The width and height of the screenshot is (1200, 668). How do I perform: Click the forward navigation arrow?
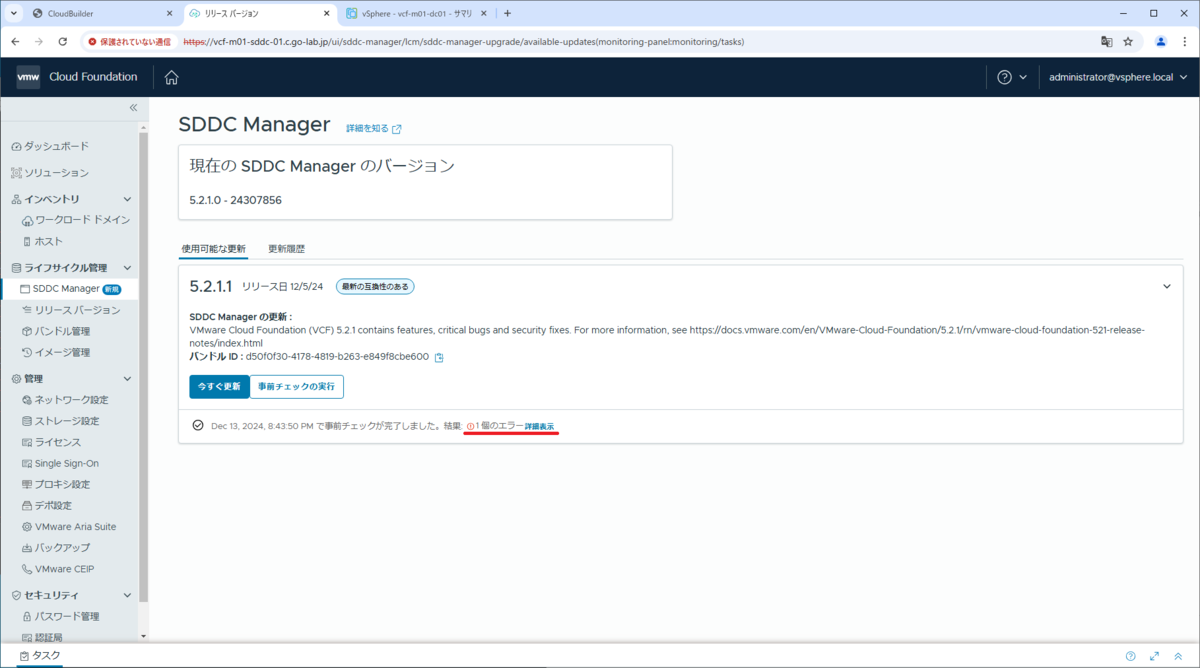pyautogui.click(x=39, y=42)
